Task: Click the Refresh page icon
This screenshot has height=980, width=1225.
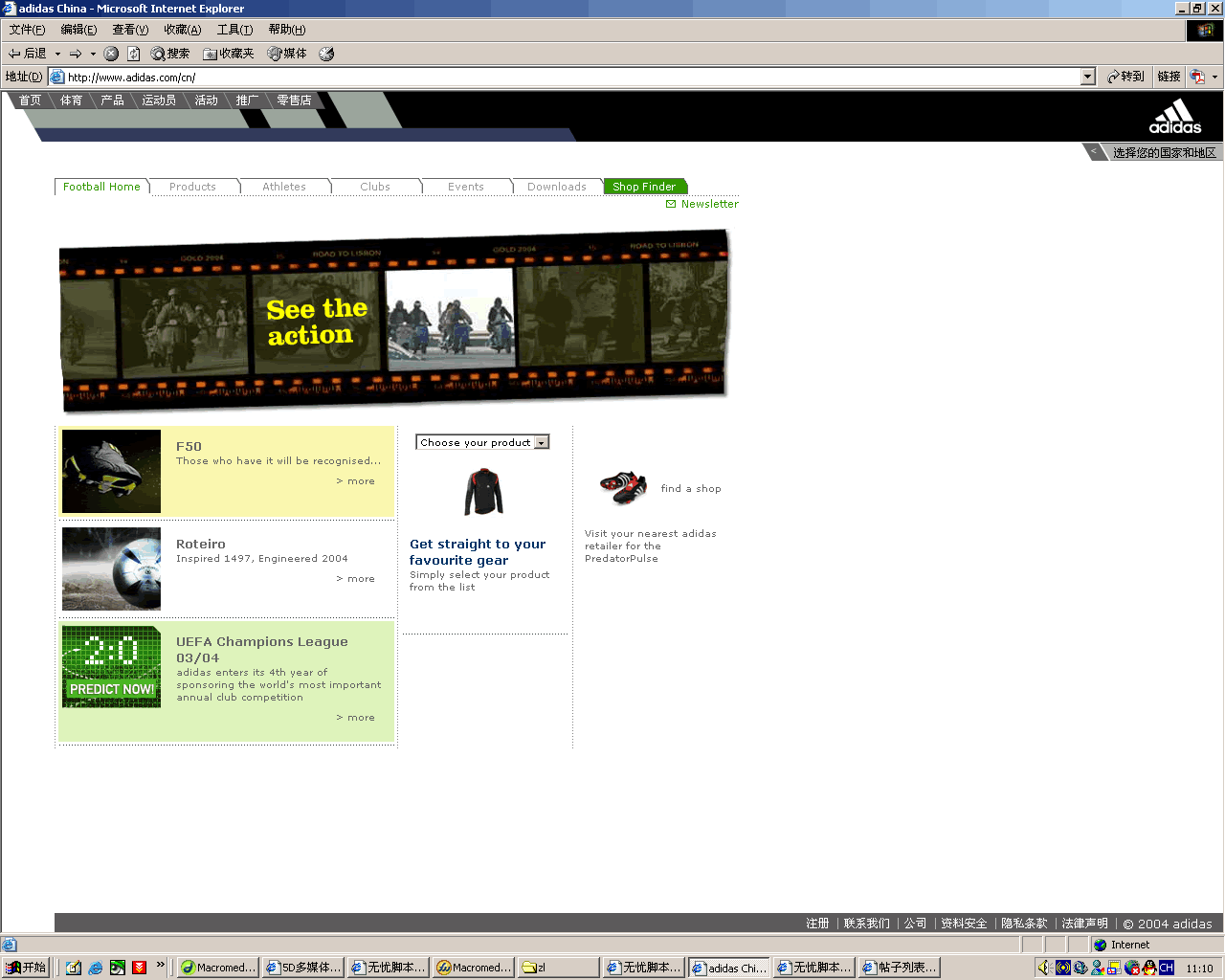Action: (134, 54)
